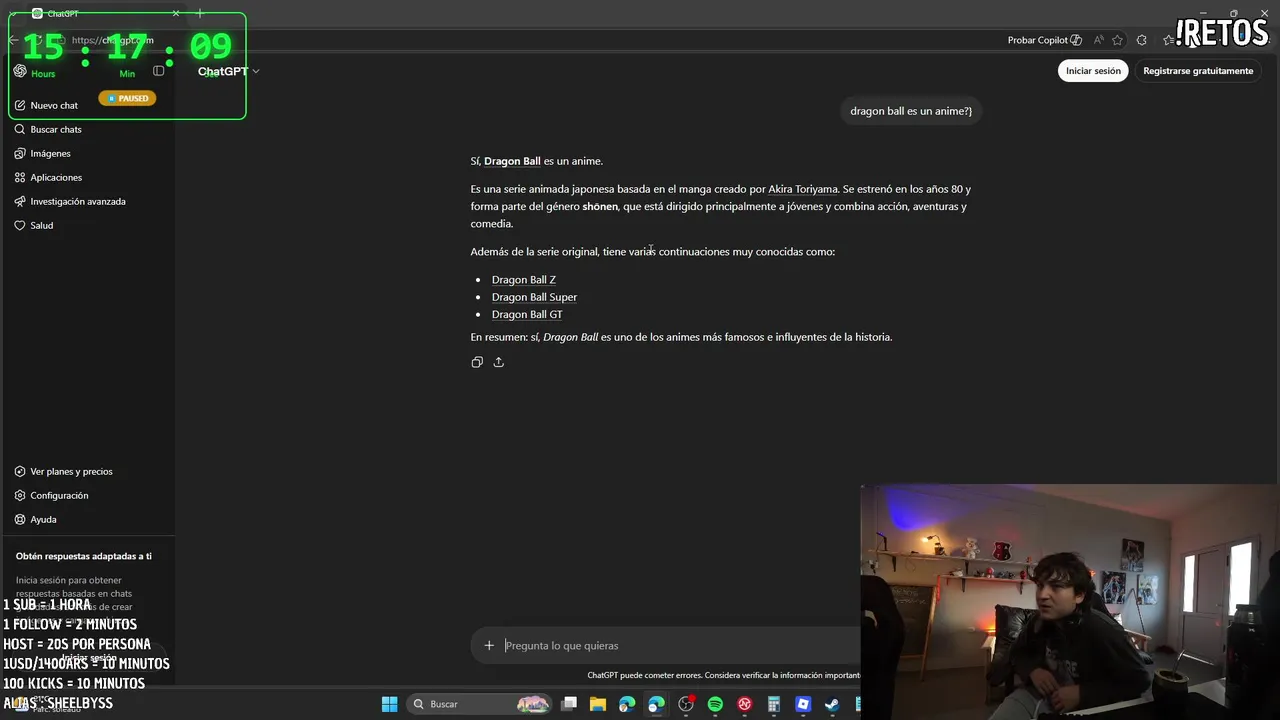Click the read aloud icon in the address bar
Viewport: 1280px width, 720px height.
tap(1099, 40)
